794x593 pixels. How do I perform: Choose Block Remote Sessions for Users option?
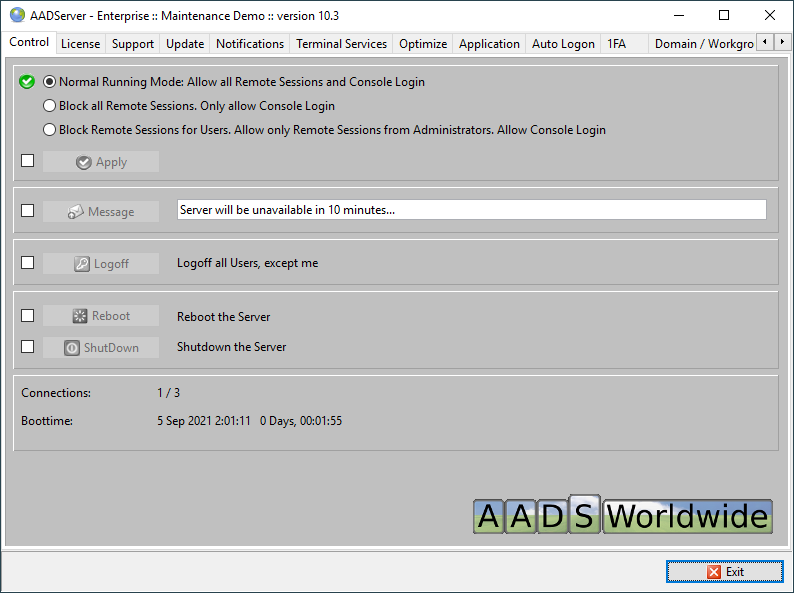50,130
